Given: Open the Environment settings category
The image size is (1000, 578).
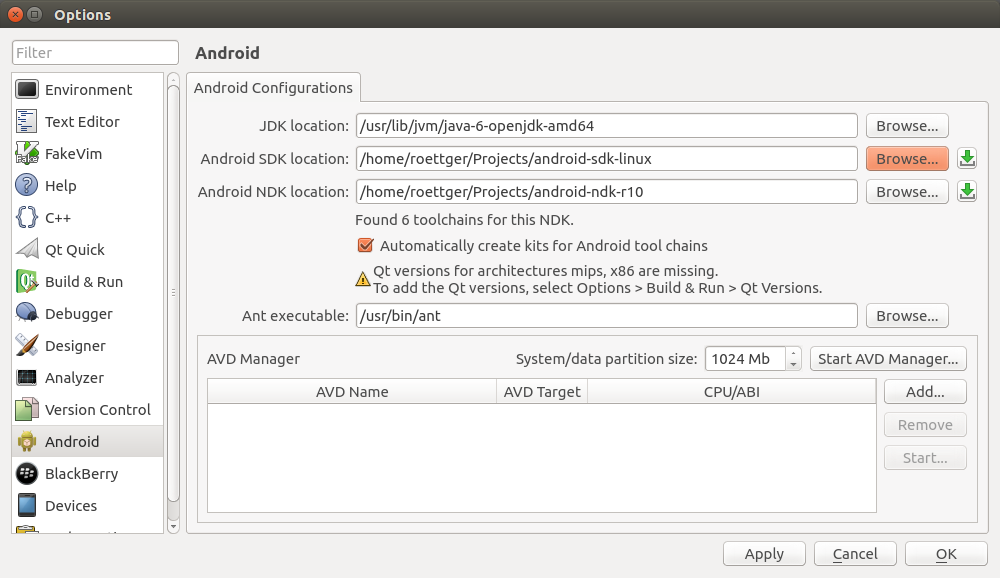Looking at the screenshot, I should click(x=87, y=90).
